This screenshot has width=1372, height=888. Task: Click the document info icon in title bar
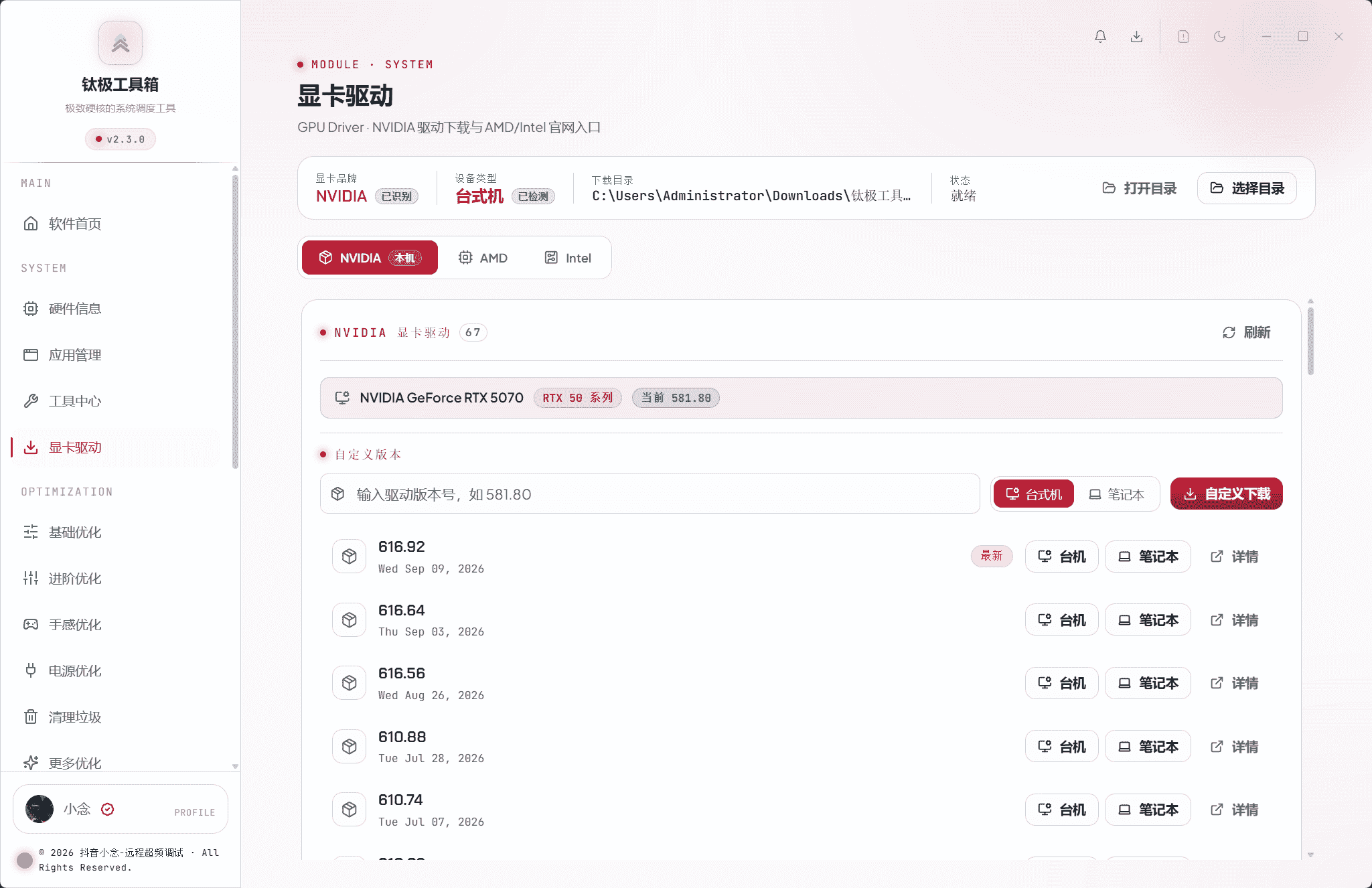pyautogui.click(x=1183, y=36)
